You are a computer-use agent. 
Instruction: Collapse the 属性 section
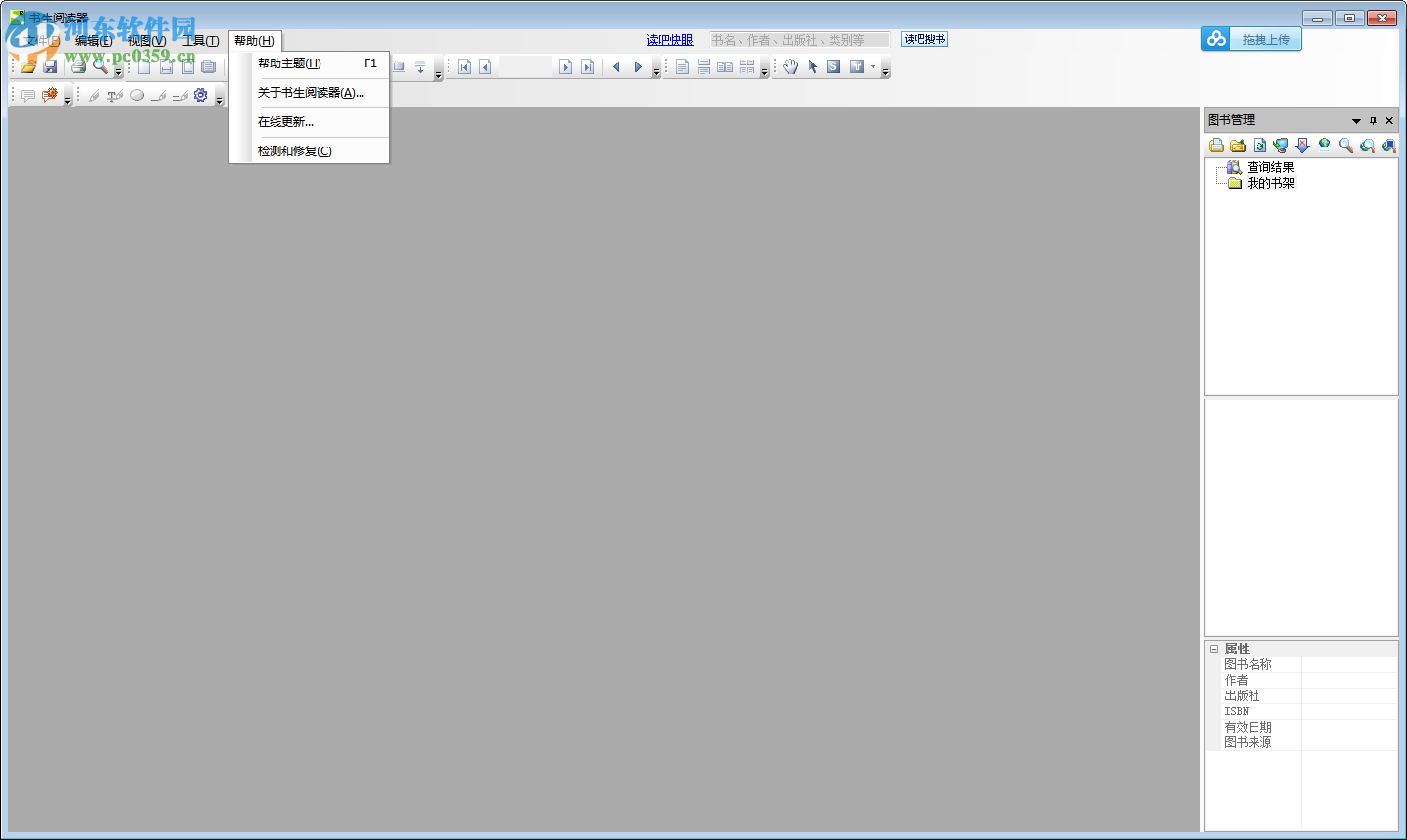pos(1214,649)
